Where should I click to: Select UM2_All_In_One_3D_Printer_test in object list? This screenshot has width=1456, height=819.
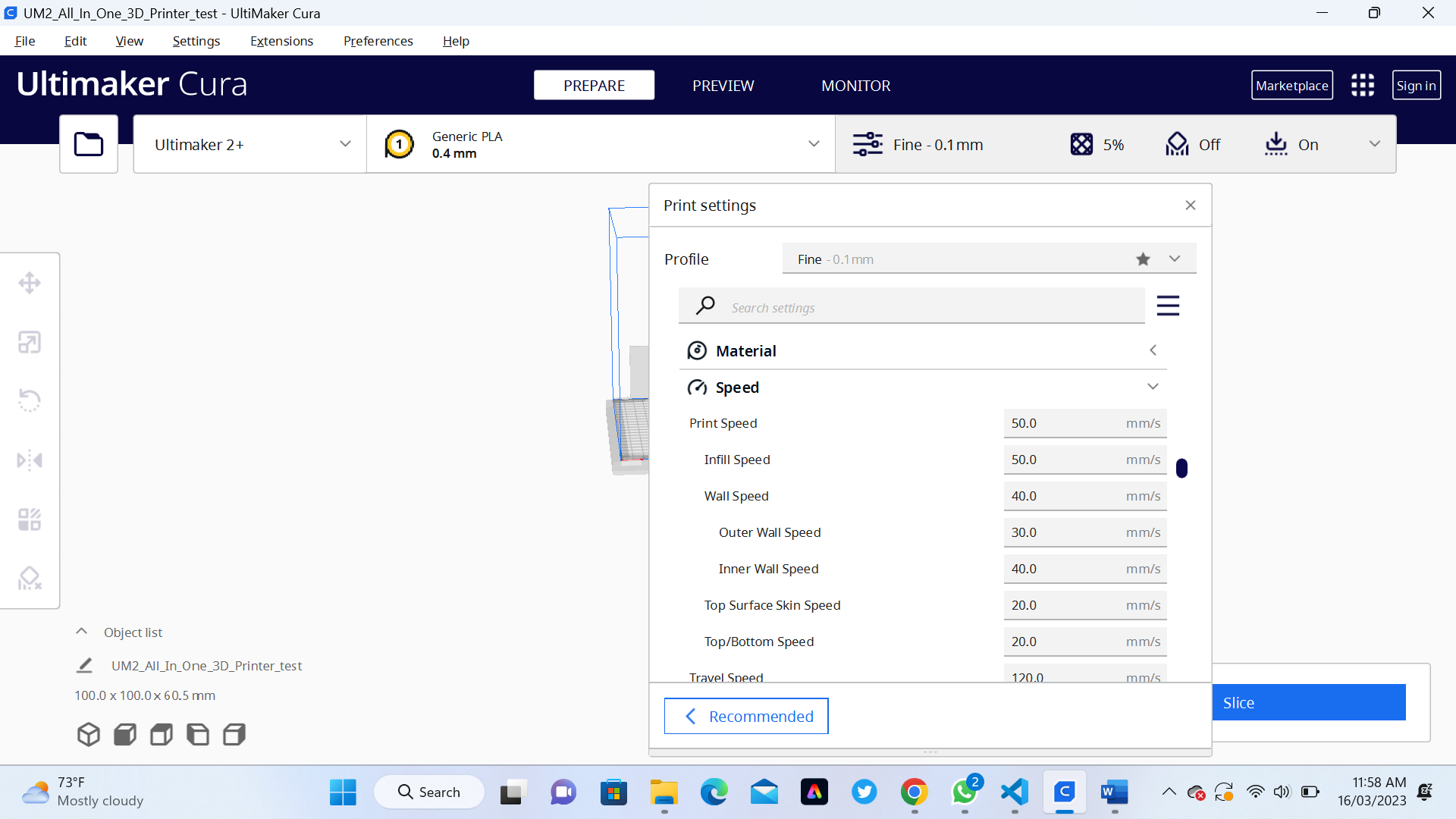[206, 666]
